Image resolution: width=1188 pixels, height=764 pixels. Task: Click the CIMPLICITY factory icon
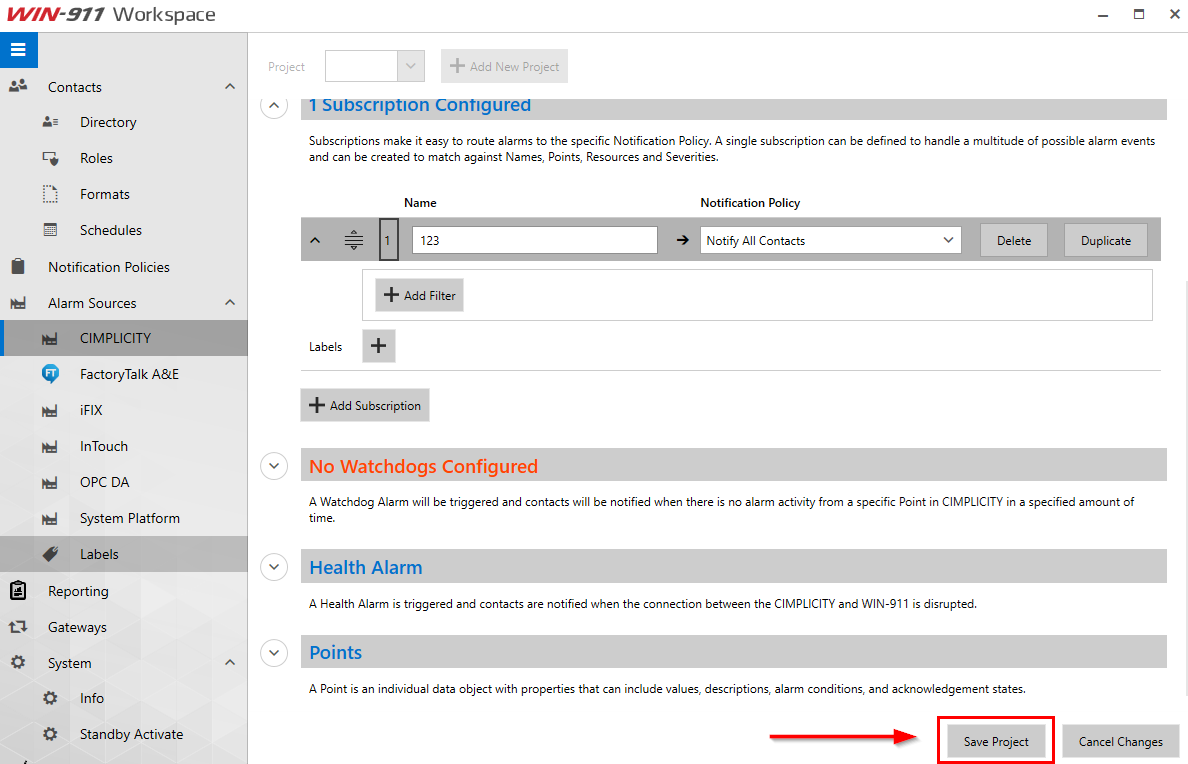(x=50, y=339)
